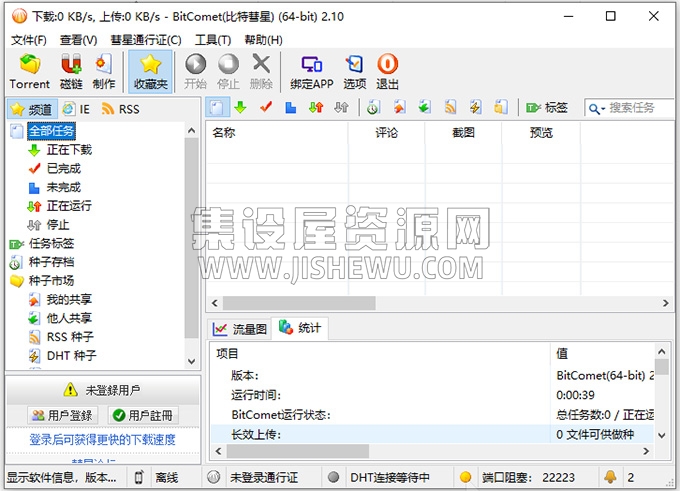Image resolution: width=680 pixels, height=491 pixels.
Task: Open the search dropdown magnifier arrow
Action: 597,108
